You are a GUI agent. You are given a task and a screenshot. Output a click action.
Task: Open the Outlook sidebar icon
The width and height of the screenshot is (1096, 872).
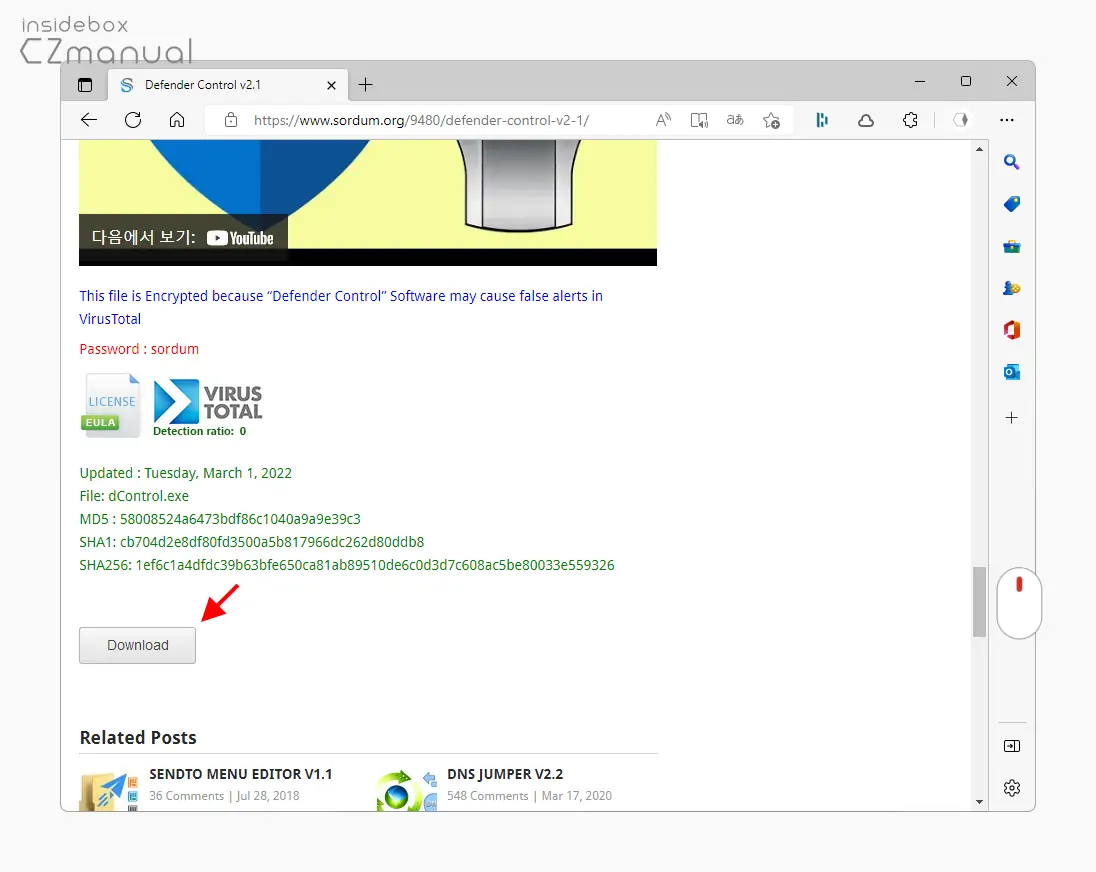click(x=1011, y=372)
